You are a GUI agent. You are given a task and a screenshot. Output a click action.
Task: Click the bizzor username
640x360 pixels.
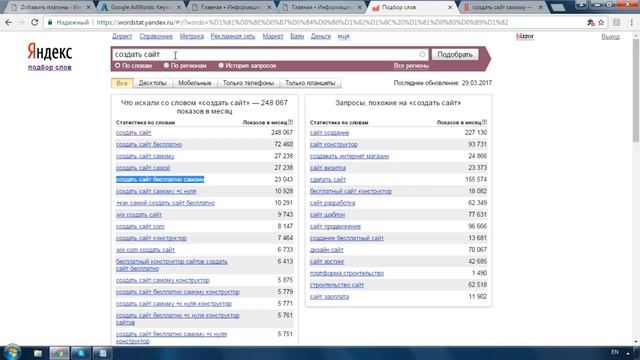coord(525,36)
